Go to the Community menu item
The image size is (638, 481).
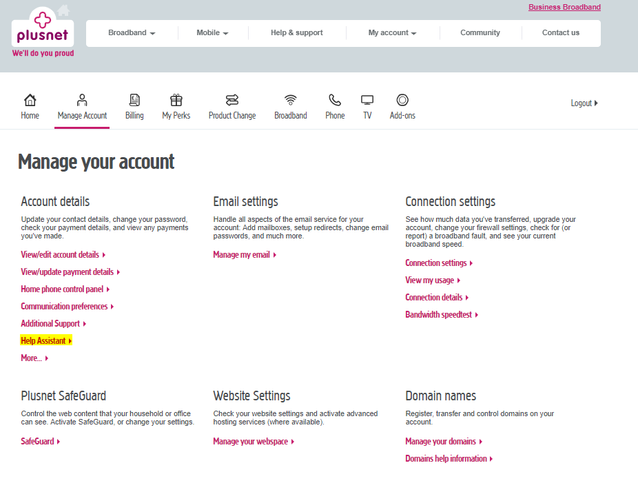click(x=480, y=33)
